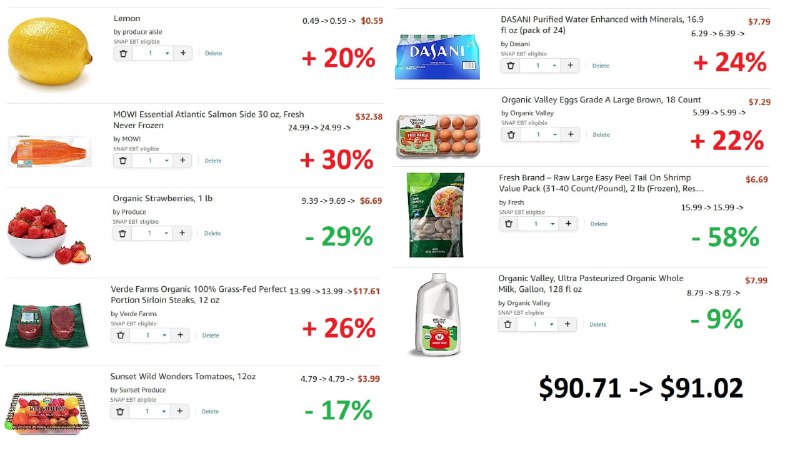800x463 pixels.
Task: Click the trash icon for Lemon
Action: click(123, 53)
